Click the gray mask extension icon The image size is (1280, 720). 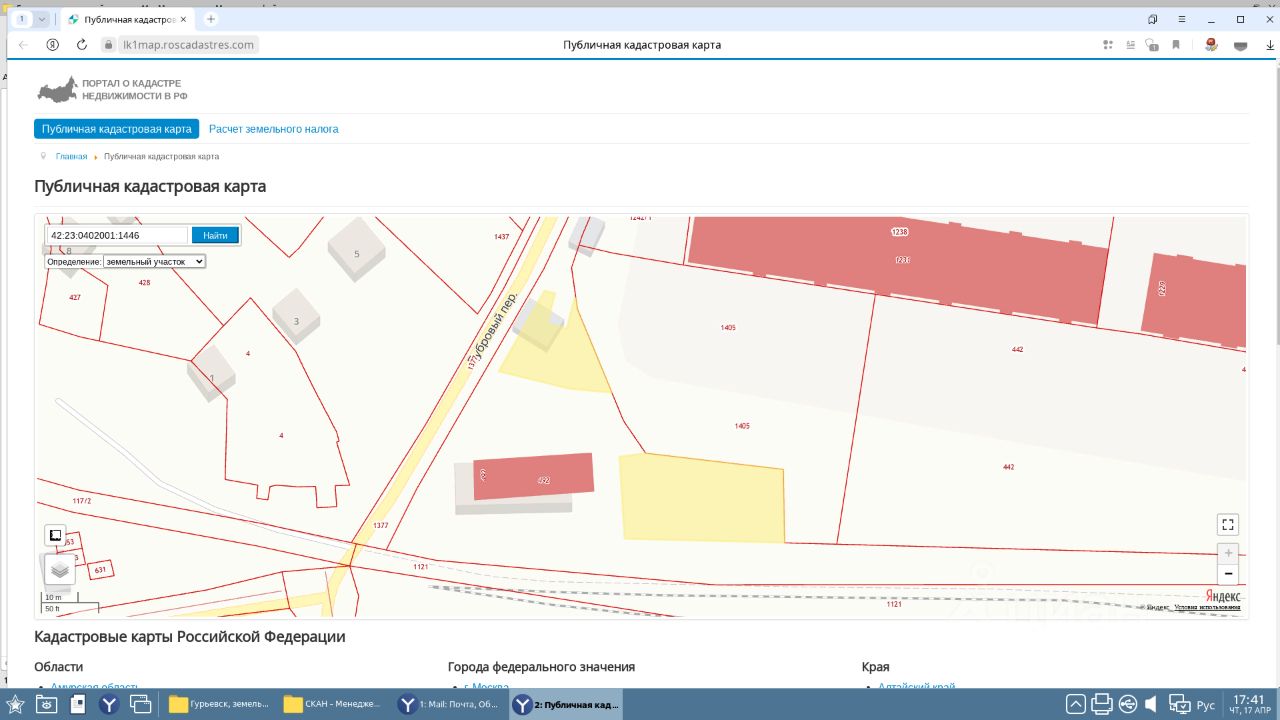point(1241,45)
